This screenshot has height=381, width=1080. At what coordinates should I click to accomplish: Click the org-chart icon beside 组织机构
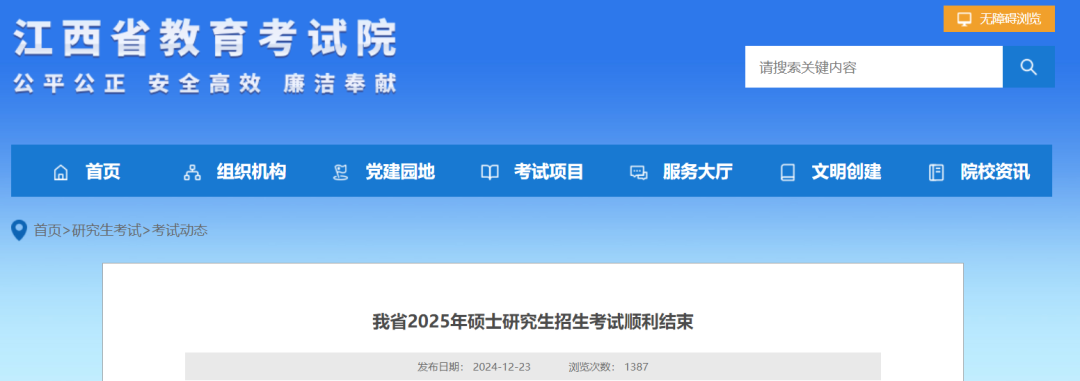pyautogui.click(x=192, y=172)
